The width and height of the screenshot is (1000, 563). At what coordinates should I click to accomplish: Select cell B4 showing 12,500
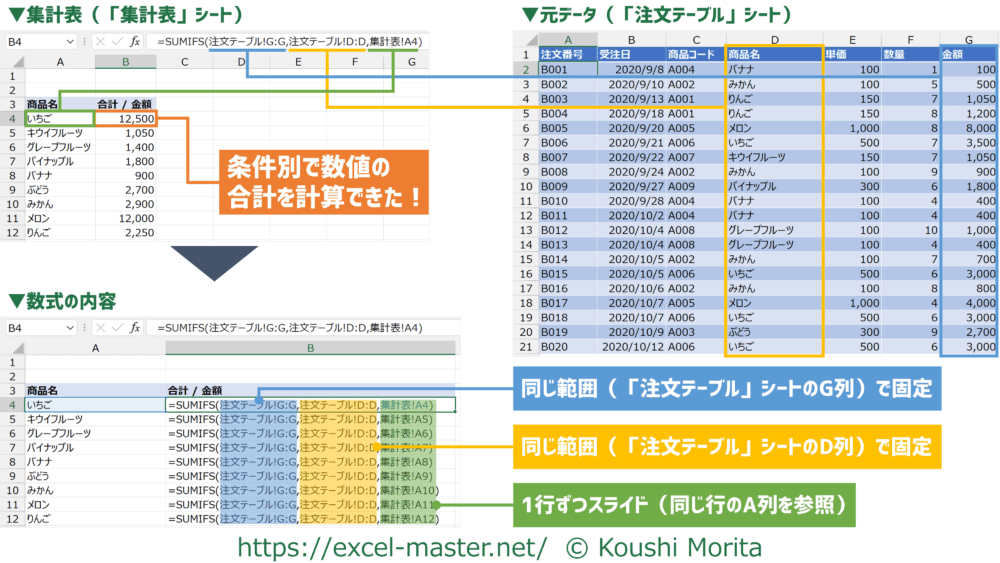click(x=125, y=118)
